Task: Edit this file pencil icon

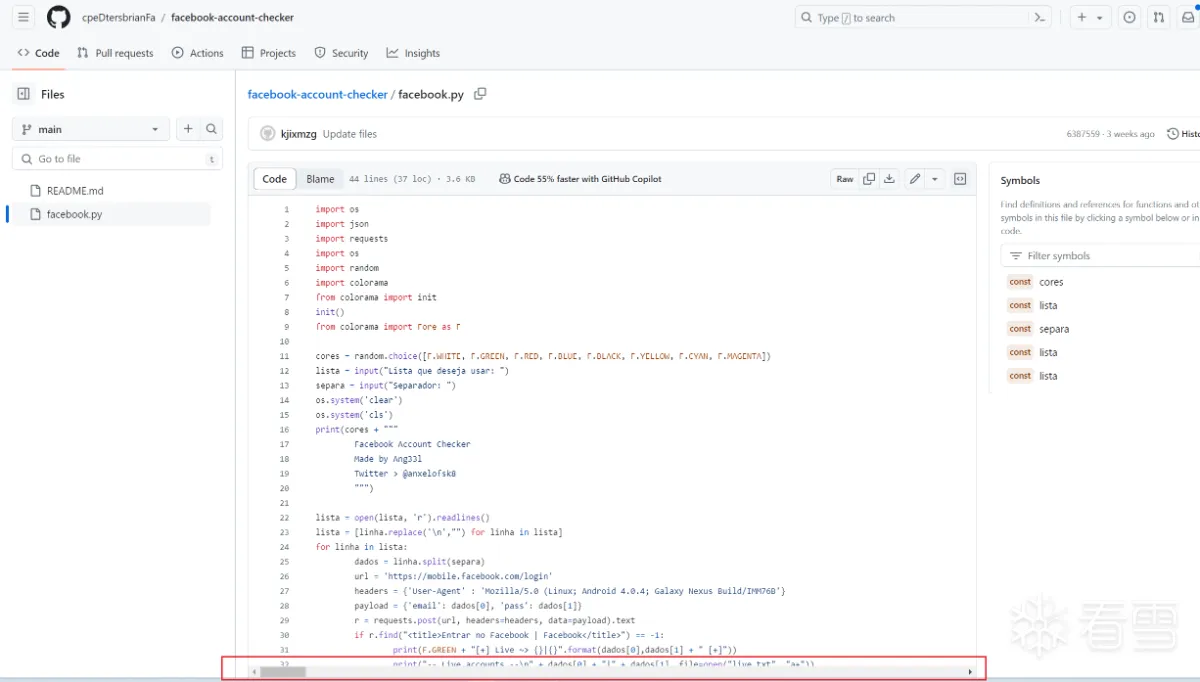Action: click(x=915, y=179)
